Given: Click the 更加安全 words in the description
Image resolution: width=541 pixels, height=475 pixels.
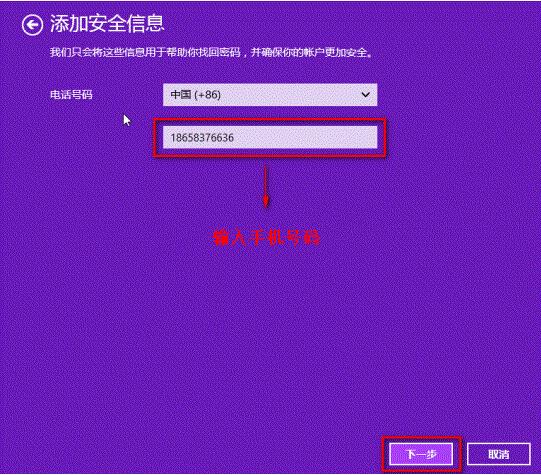Looking at the screenshot, I should [346, 53].
